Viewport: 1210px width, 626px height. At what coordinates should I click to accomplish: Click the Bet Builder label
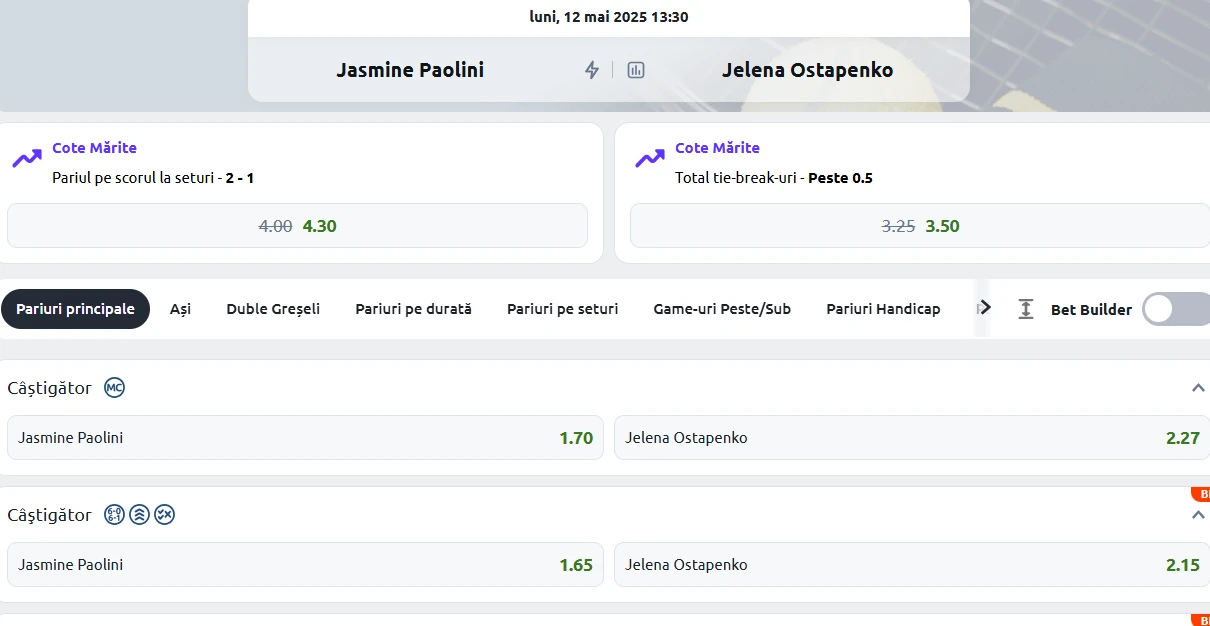1091,310
